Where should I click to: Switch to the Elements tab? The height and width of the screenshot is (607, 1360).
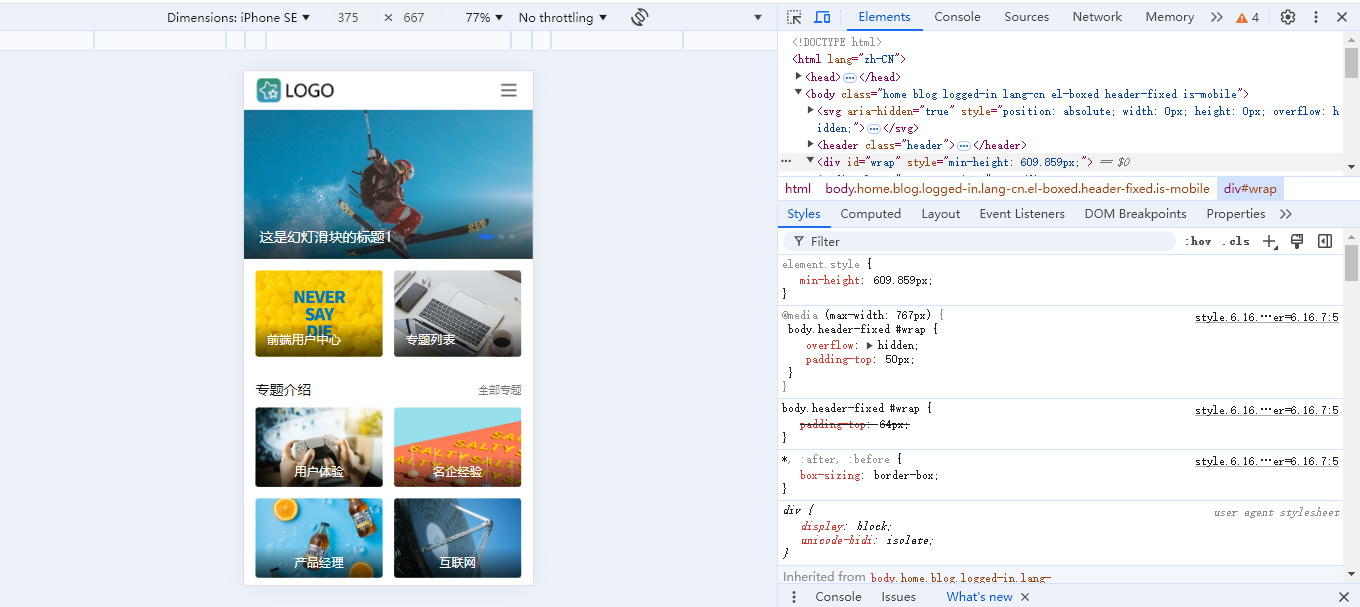(x=884, y=17)
